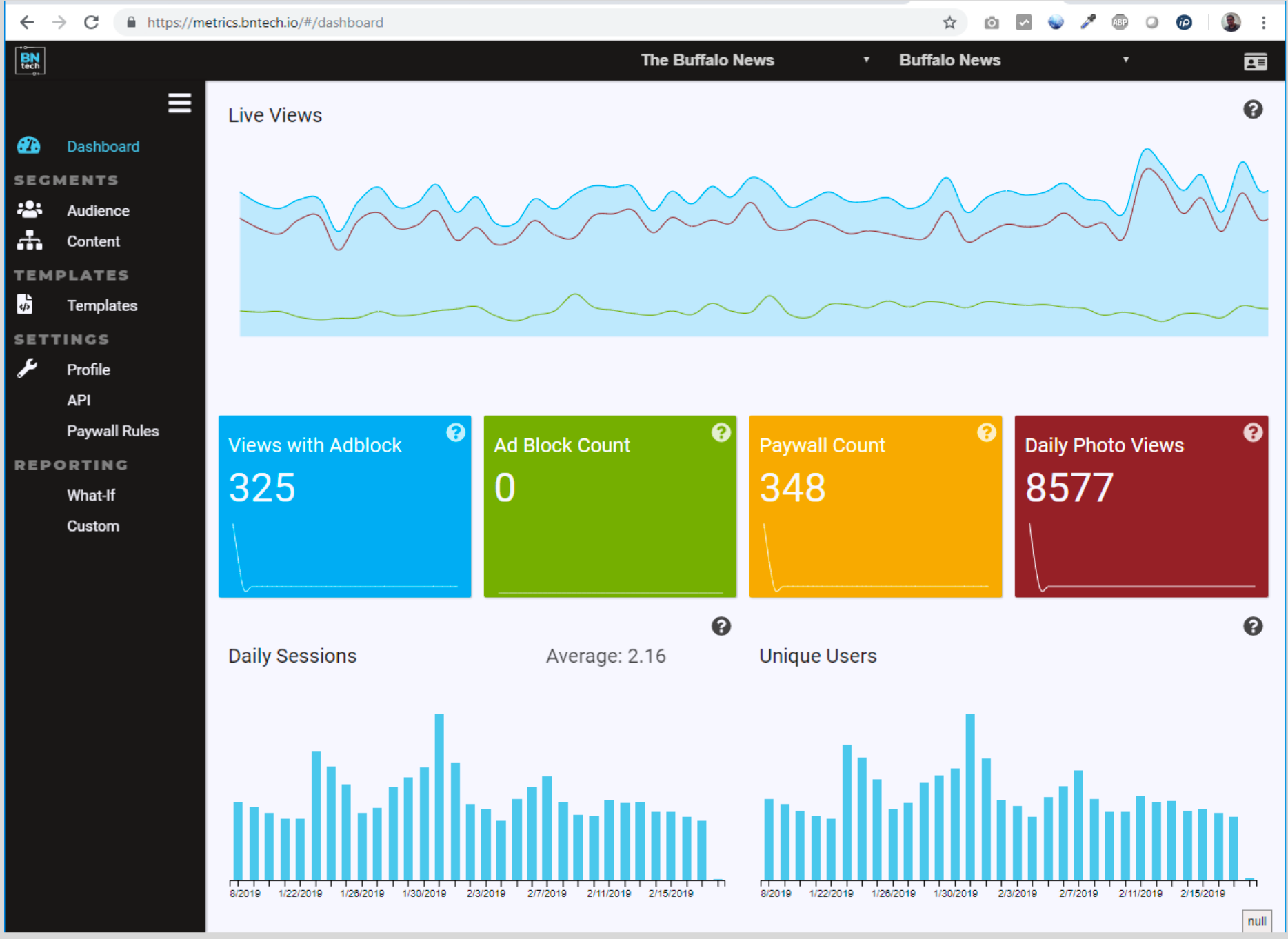
Task: Click the Views with Adblock card
Action: pyautogui.click(x=345, y=506)
